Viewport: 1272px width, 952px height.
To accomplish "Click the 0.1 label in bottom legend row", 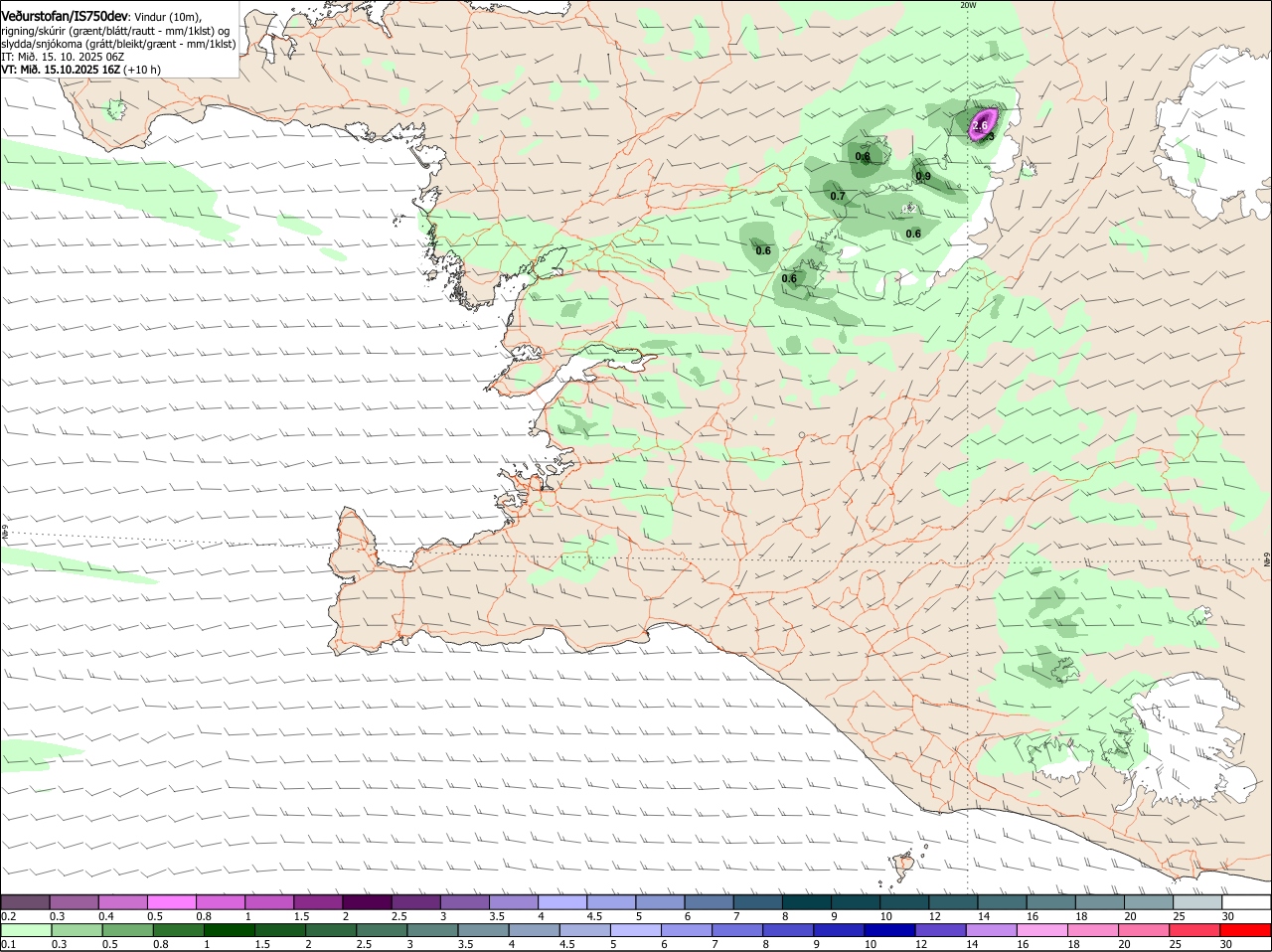I will pos(9,944).
